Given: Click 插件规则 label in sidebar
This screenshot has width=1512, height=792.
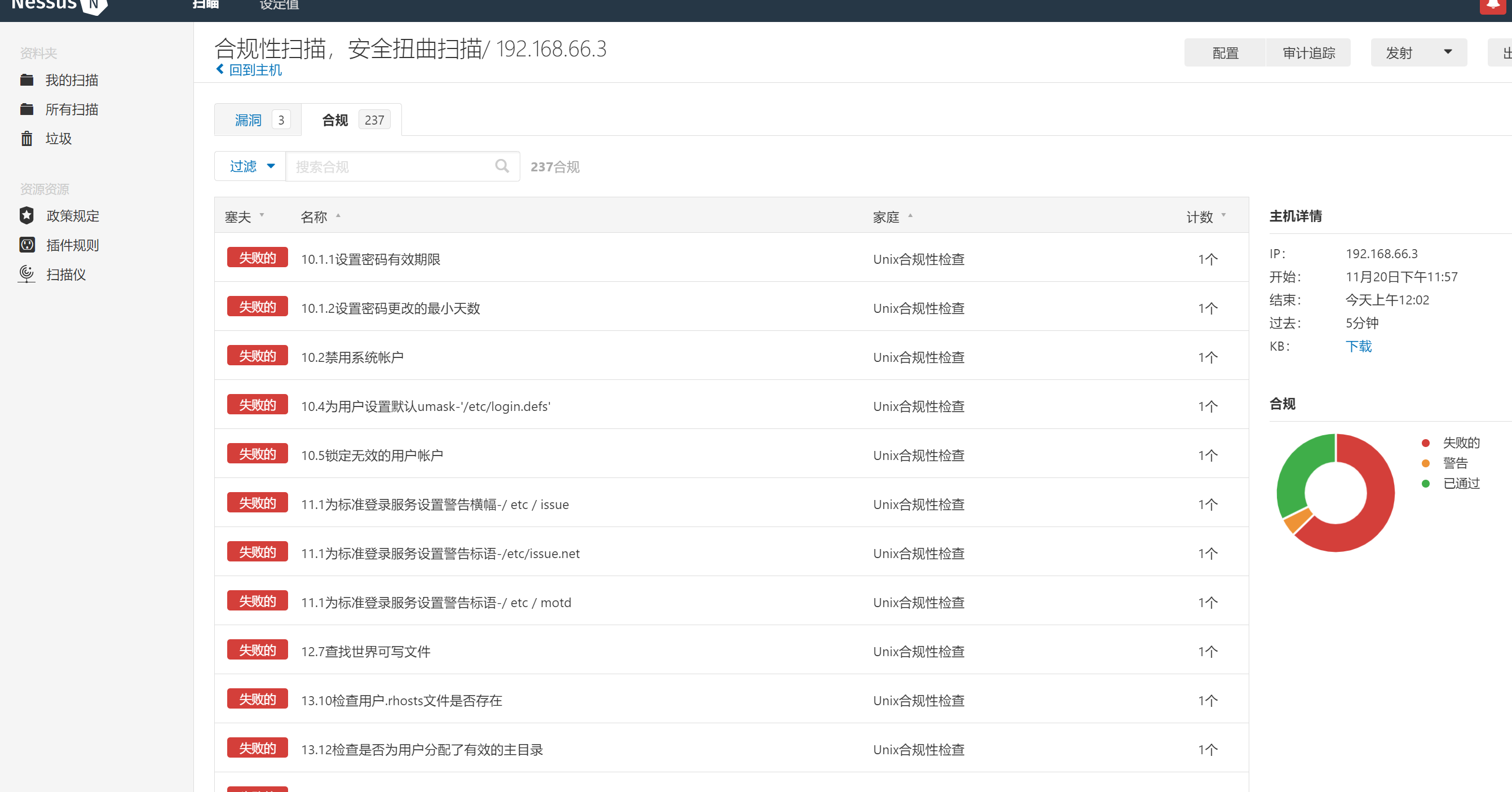Looking at the screenshot, I should (73, 245).
